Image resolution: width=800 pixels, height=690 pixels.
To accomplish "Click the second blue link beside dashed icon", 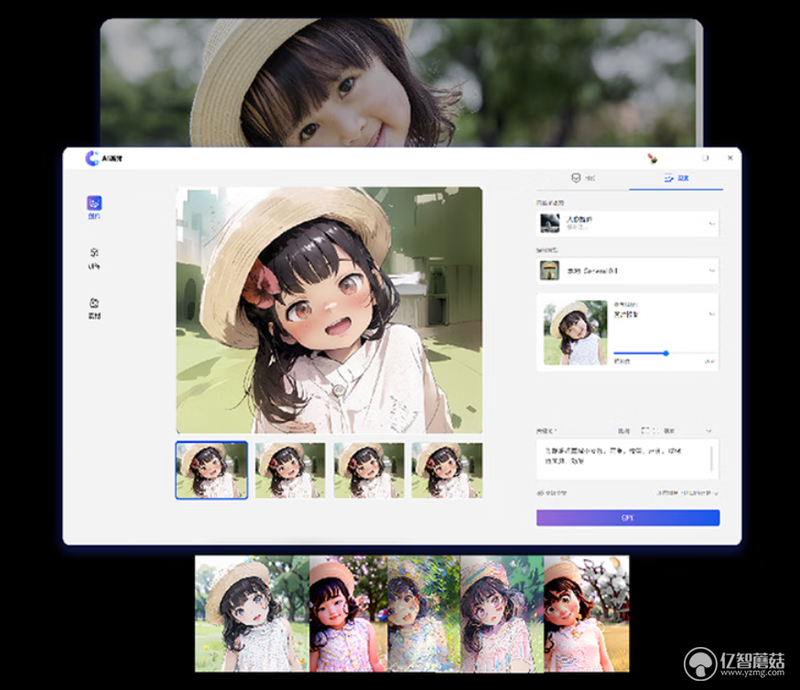I will point(669,431).
